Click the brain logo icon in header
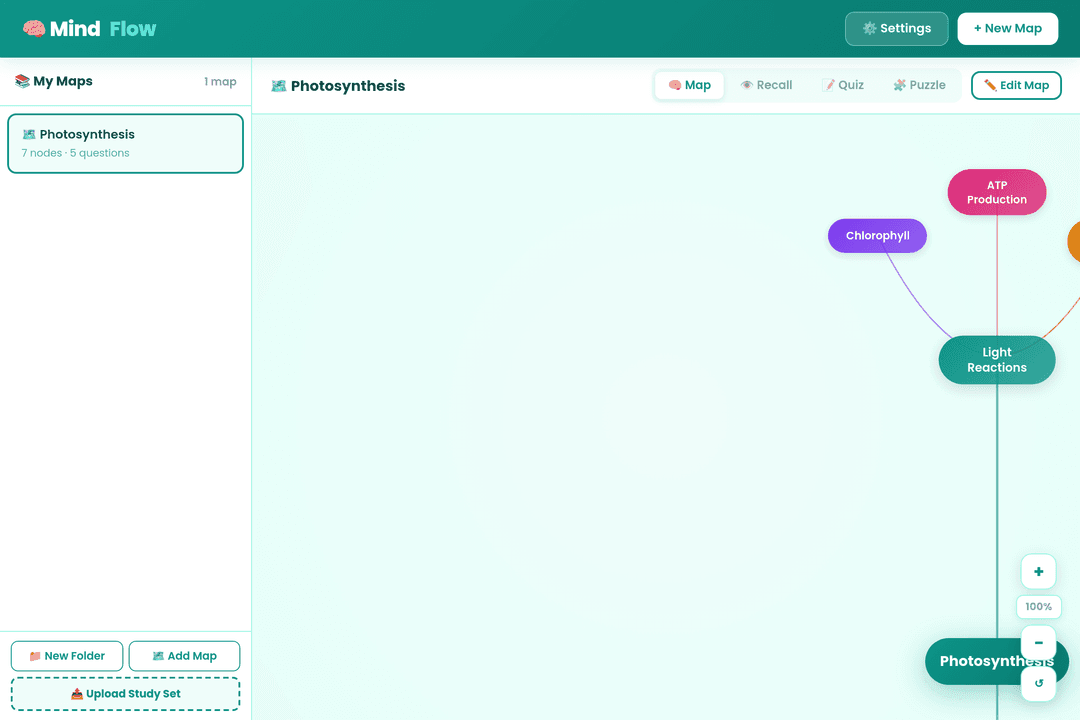1080x720 pixels. tap(34, 28)
